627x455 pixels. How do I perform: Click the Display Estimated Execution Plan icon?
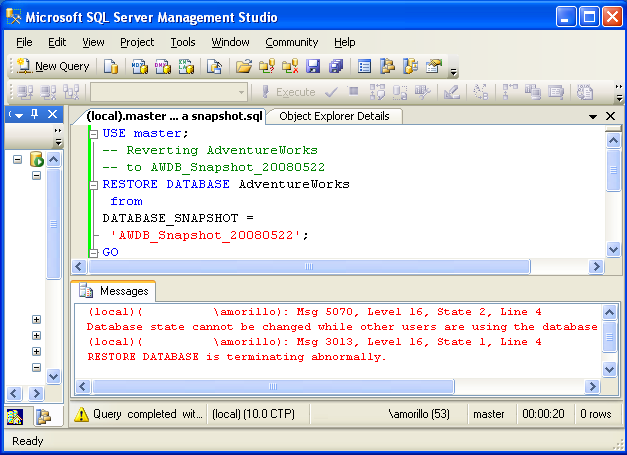pos(377,92)
